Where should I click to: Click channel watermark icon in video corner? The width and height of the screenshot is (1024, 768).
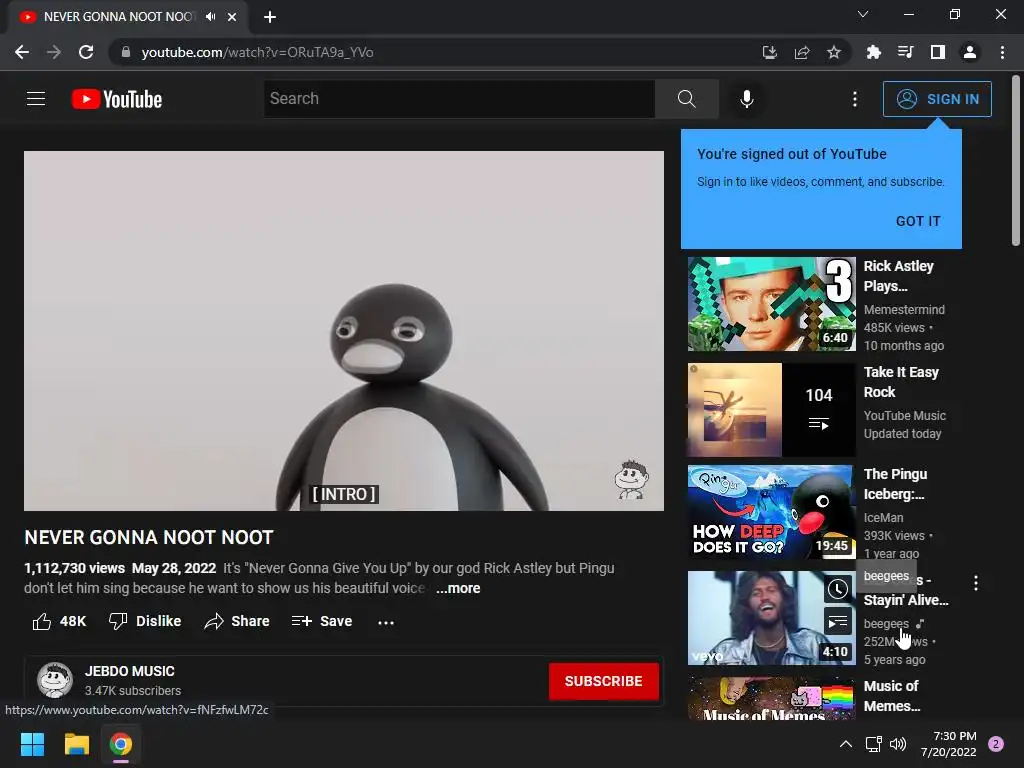[631, 479]
